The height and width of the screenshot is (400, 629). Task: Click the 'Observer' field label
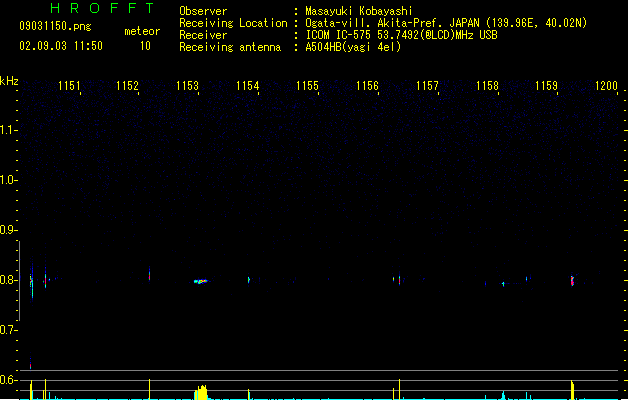coord(203,11)
